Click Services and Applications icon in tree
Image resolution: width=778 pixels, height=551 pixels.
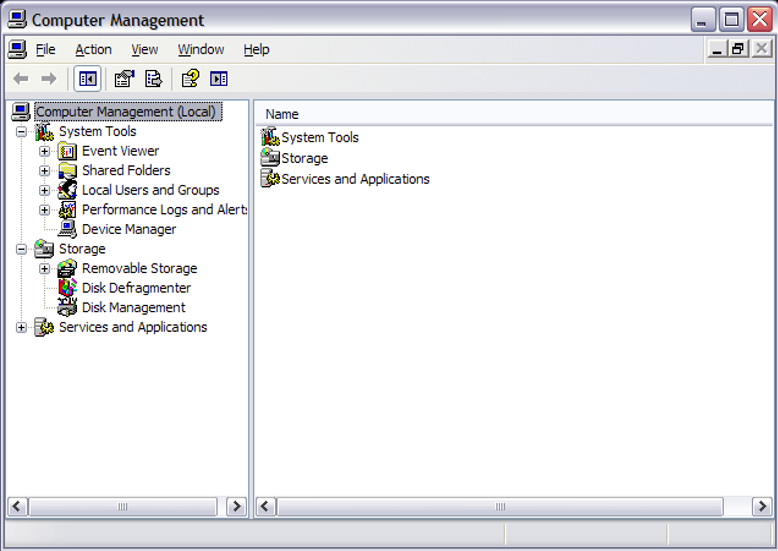pyautogui.click(x=44, y=327)
